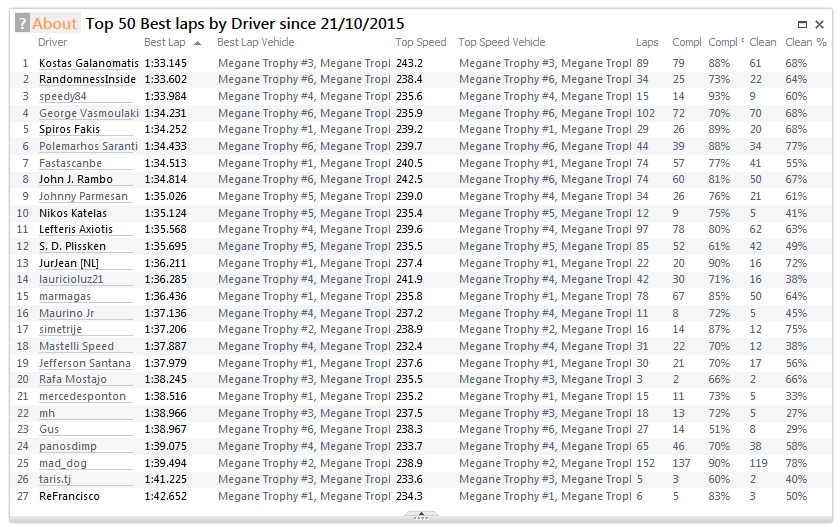Open driver JurJean [NL]

69,264
